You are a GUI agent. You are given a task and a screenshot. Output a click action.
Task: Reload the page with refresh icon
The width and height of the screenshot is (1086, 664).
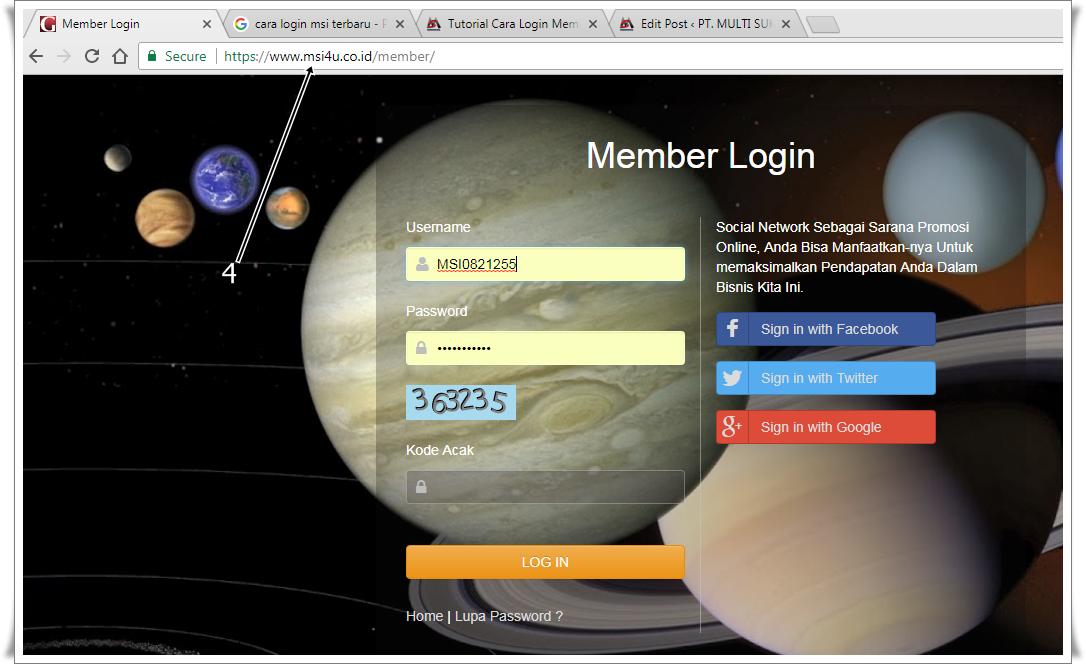[91, 56]
